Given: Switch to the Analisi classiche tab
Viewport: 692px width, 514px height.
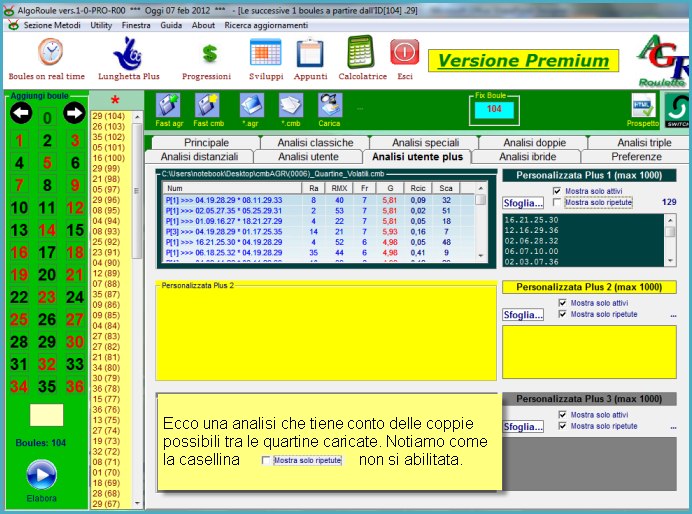Looking at the screenshot, I should click(315, 143).
